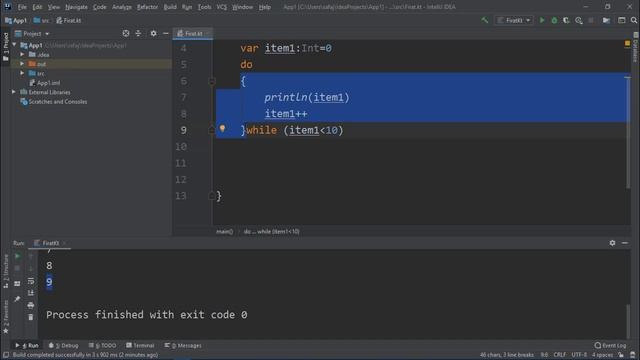Open the Navigate menu
Screen dimensions: 640x360
(x=76, y=7)
